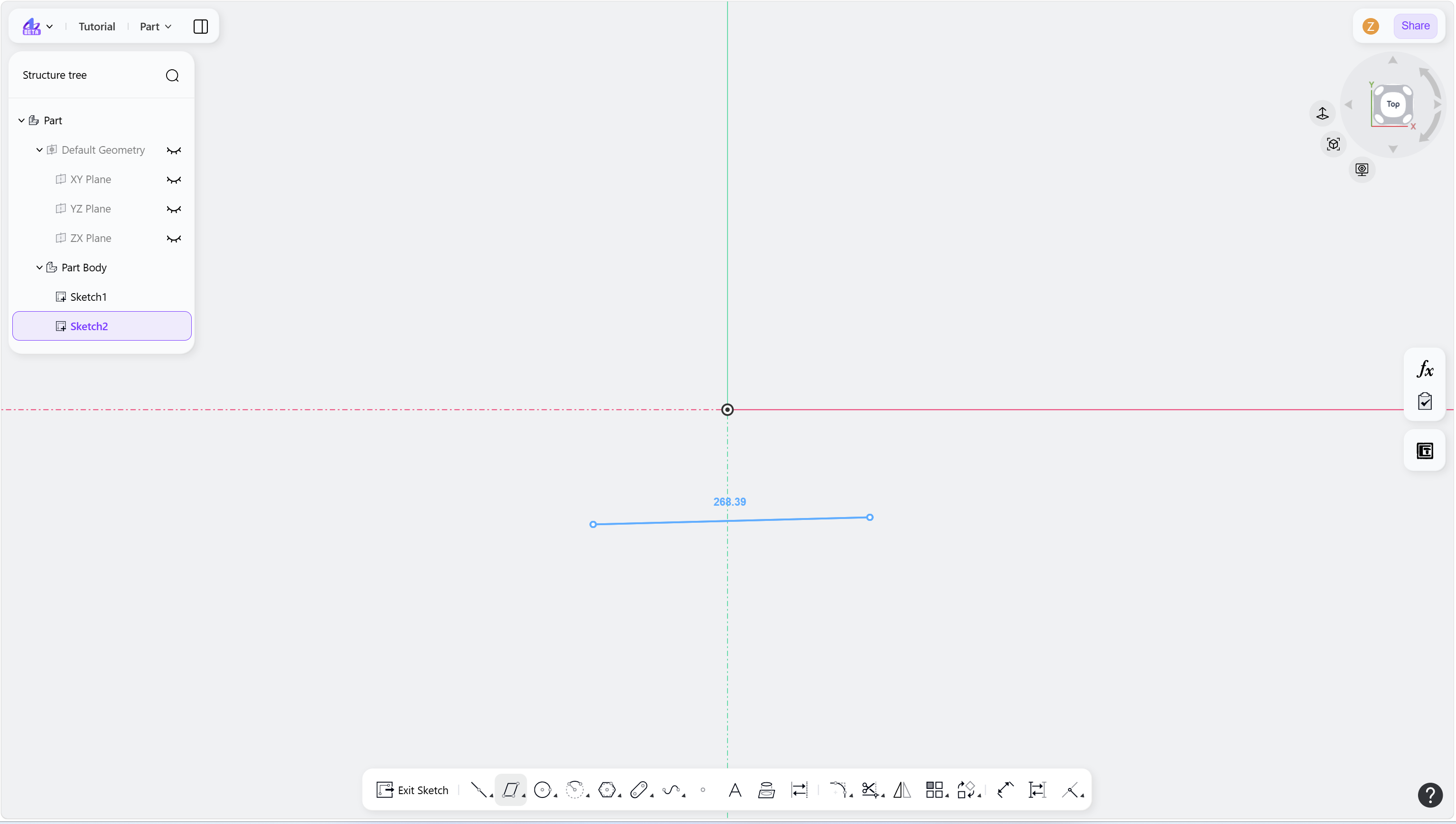Select the Rotate transform tool
The height and width of the screenshot is (824, 1456).
click(966, 789)
